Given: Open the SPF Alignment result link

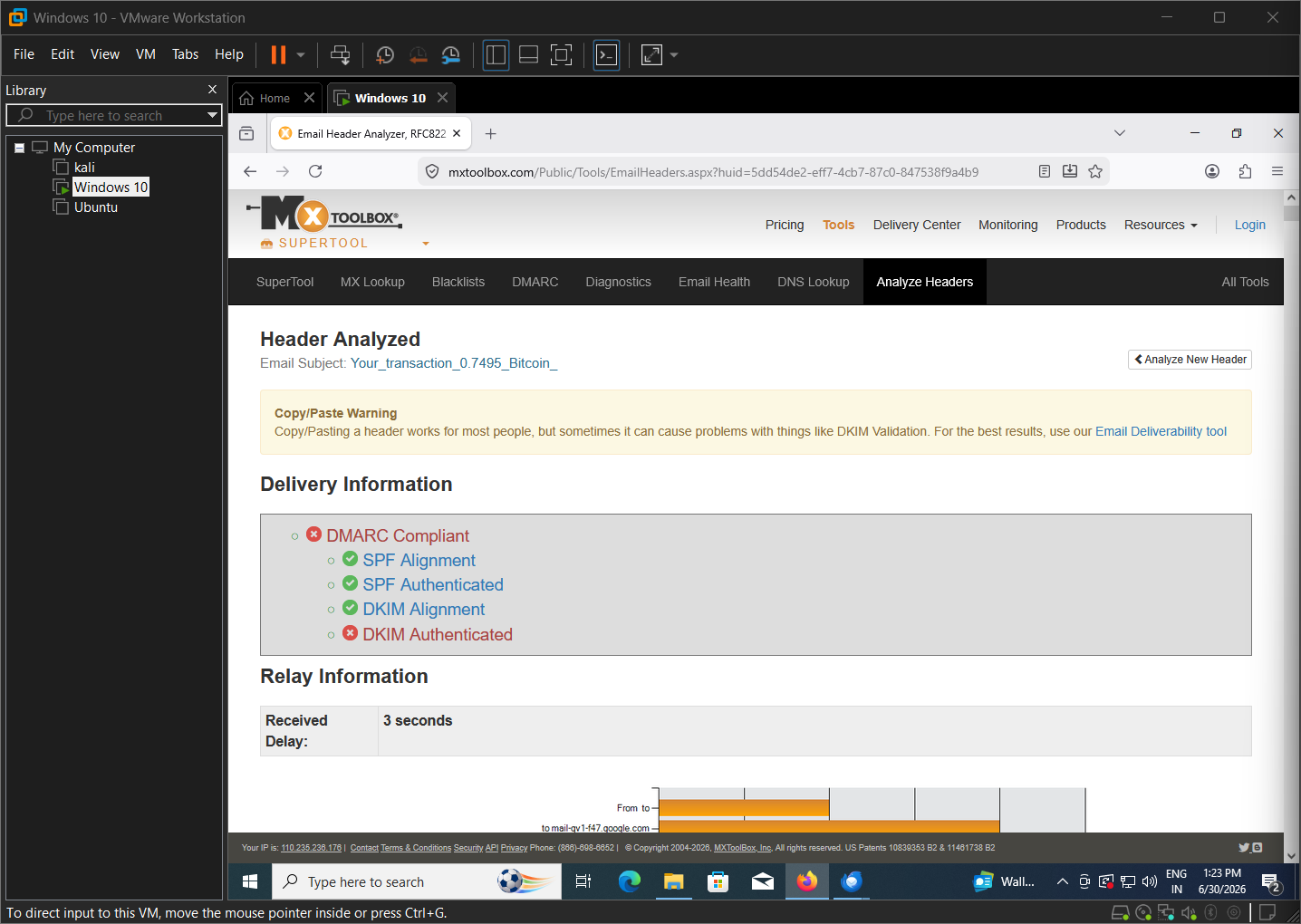Looking at the screenshot, I should (419, 560).
